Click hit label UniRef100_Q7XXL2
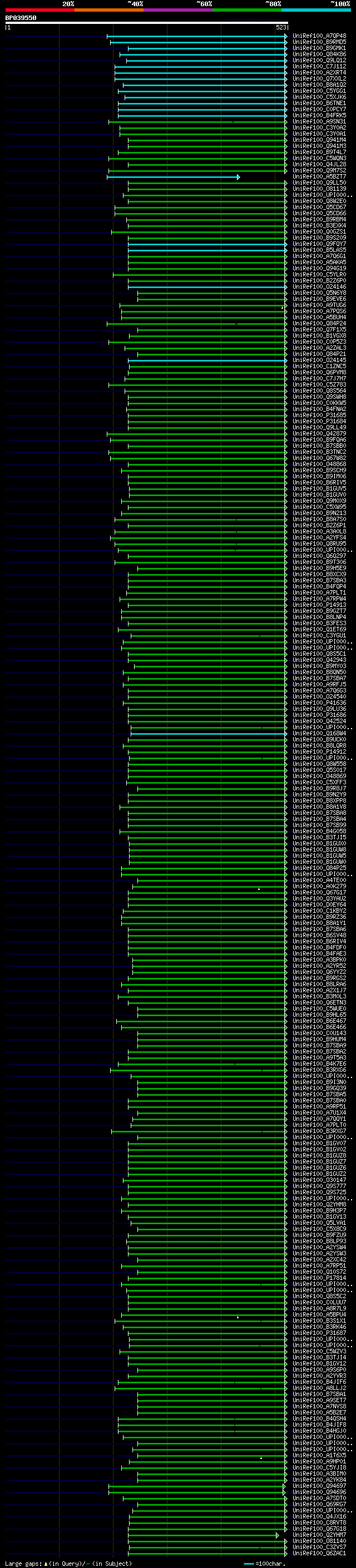Screen dimensions: 356x1568 pyautogui.click(x=319, y=78)
